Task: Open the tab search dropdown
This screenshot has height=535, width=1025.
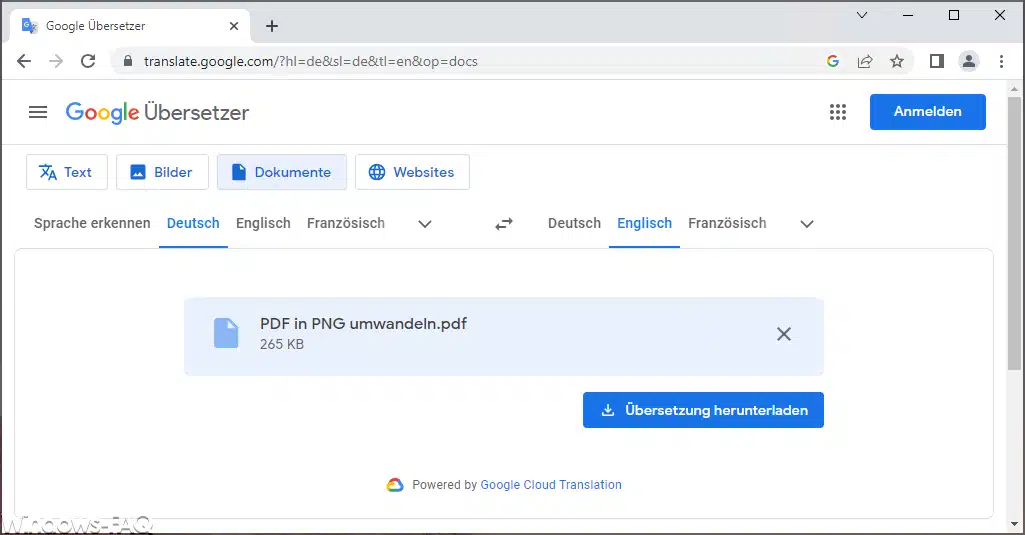Action: [862, 15]
